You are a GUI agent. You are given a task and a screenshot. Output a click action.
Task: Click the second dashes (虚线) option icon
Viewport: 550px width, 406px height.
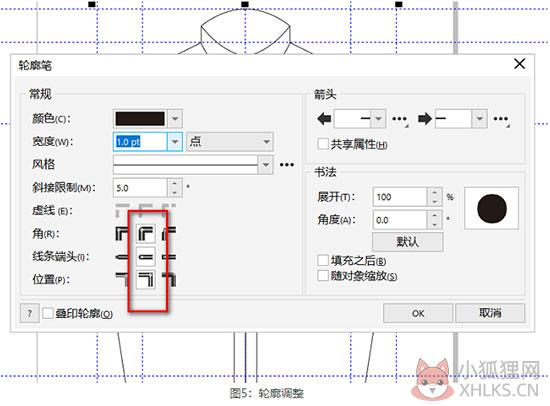[x=146, y=210]
